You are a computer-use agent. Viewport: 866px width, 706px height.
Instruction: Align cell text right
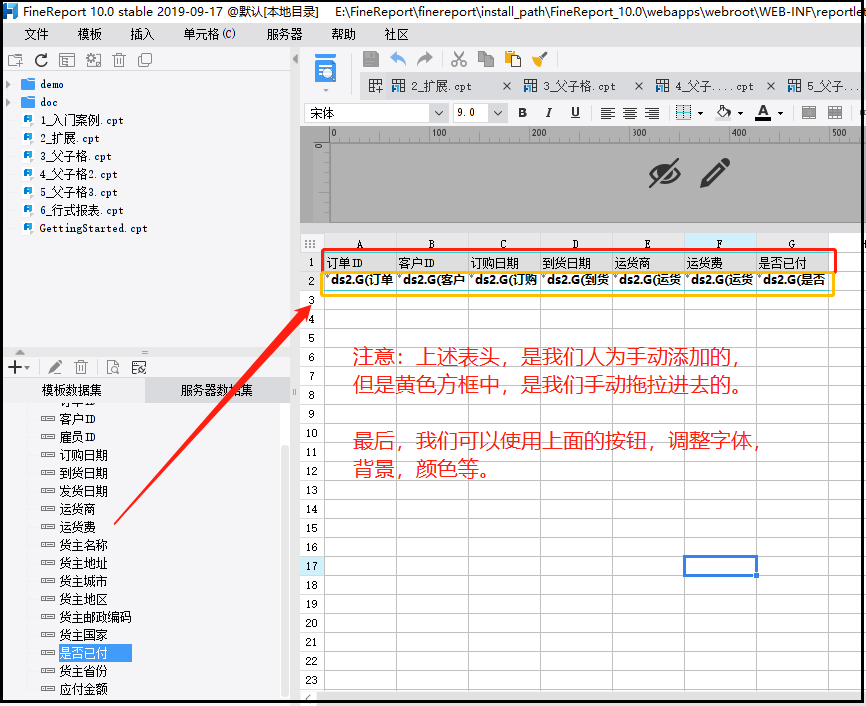[652, 113]
